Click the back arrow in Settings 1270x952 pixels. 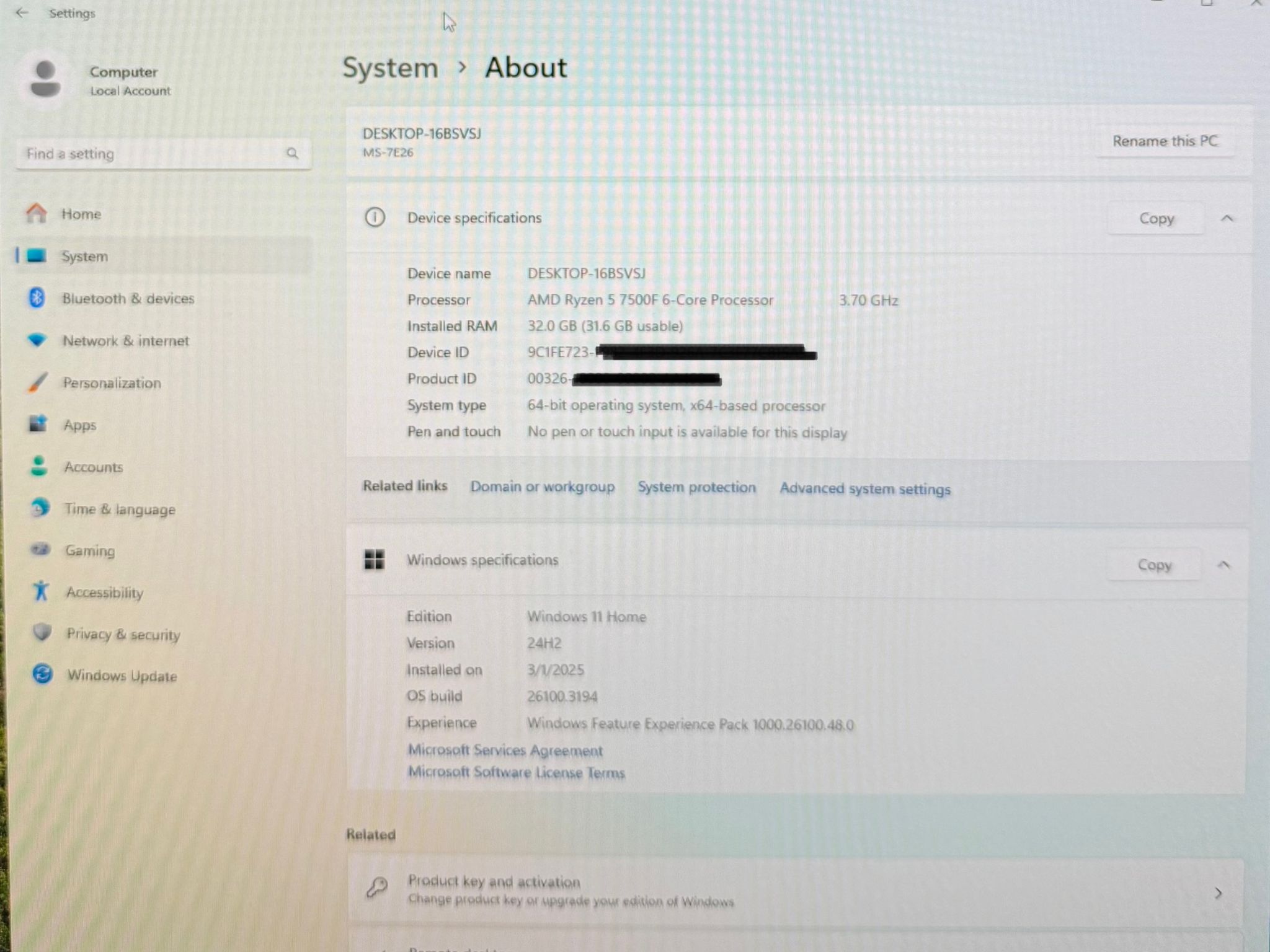coord(22,12)
